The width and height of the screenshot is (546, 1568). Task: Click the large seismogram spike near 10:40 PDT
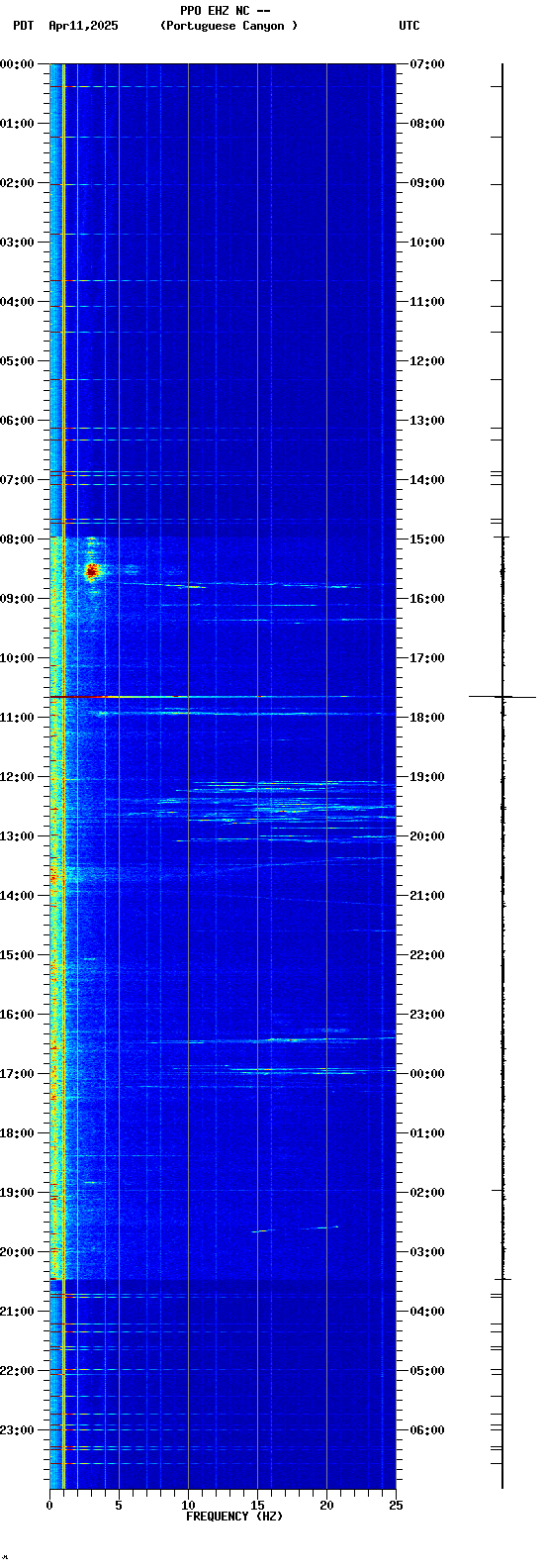click(x=502, y=697)
